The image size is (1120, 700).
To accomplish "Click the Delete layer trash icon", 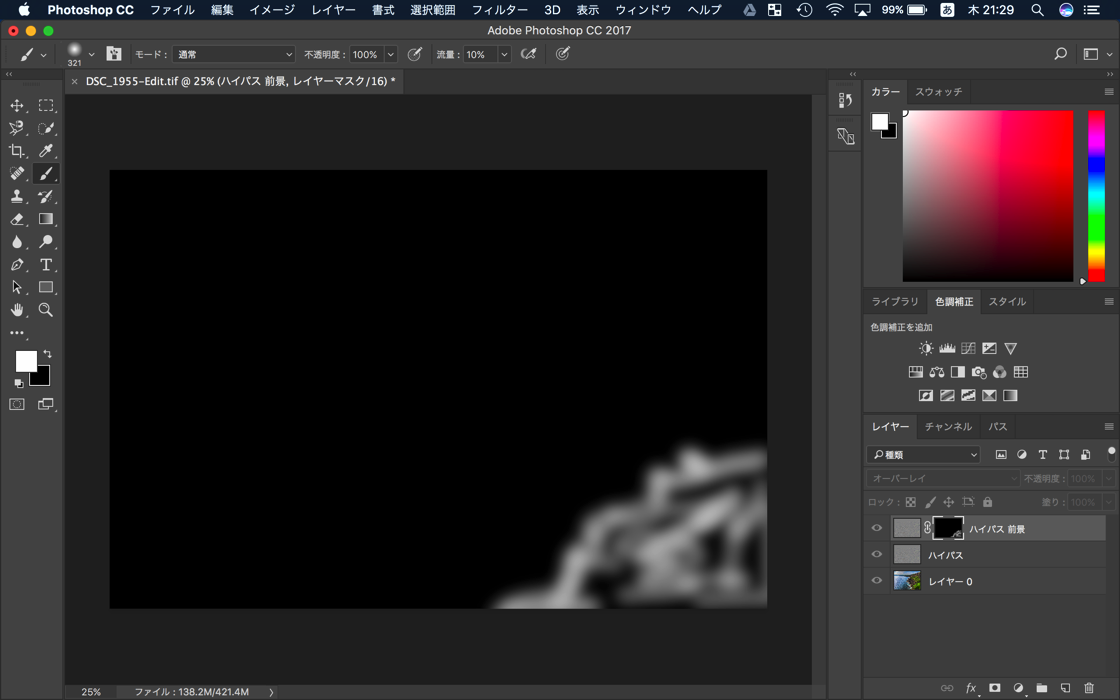I will 1089,688.
